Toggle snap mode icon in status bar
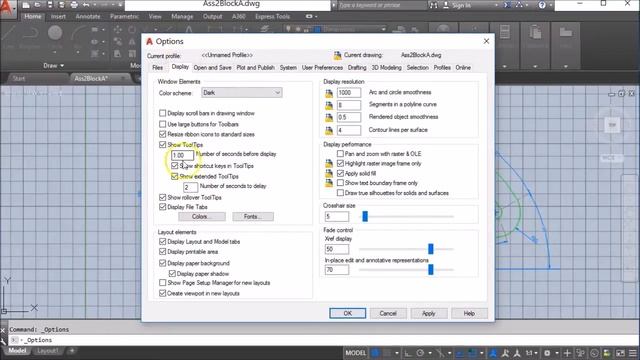 point(387,353)
